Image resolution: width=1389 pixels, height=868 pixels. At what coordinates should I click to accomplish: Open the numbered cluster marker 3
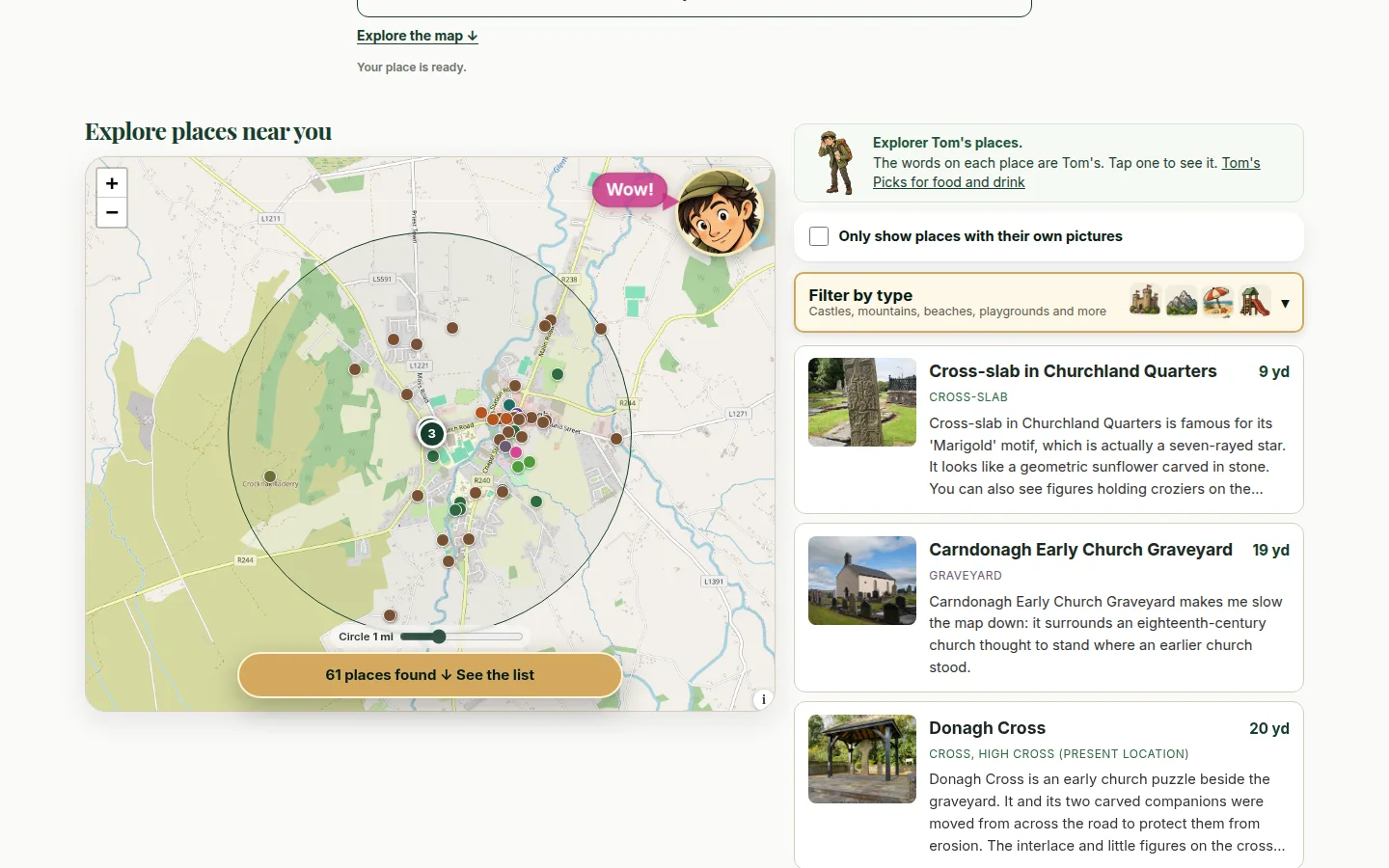pos(432,434)
